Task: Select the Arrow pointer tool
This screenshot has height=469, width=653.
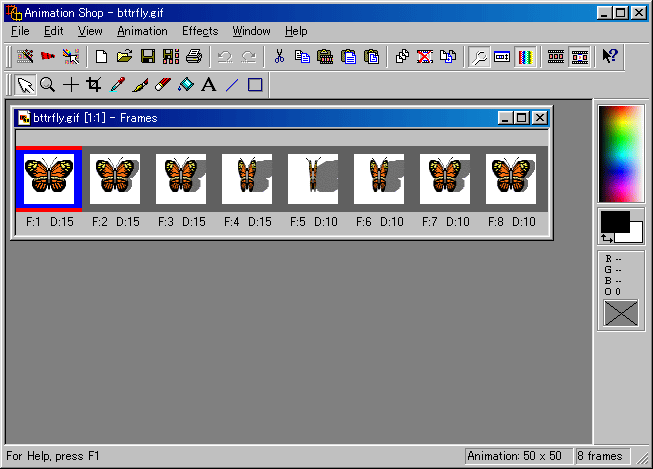Action: [25, 85]
